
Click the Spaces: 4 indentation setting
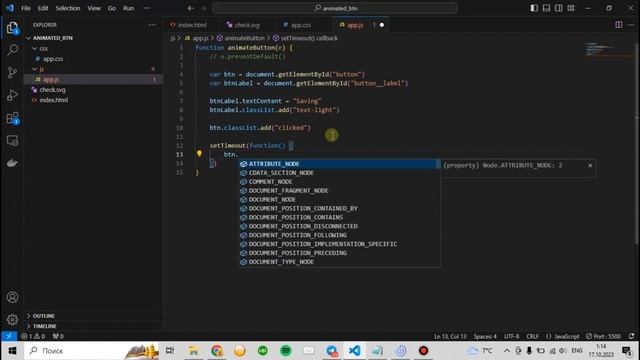pos(485,336)
